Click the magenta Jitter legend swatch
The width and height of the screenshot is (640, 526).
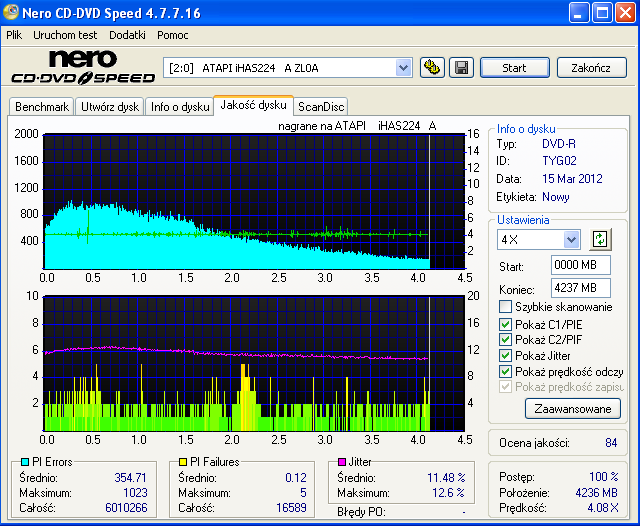click(x=342, y=462)
